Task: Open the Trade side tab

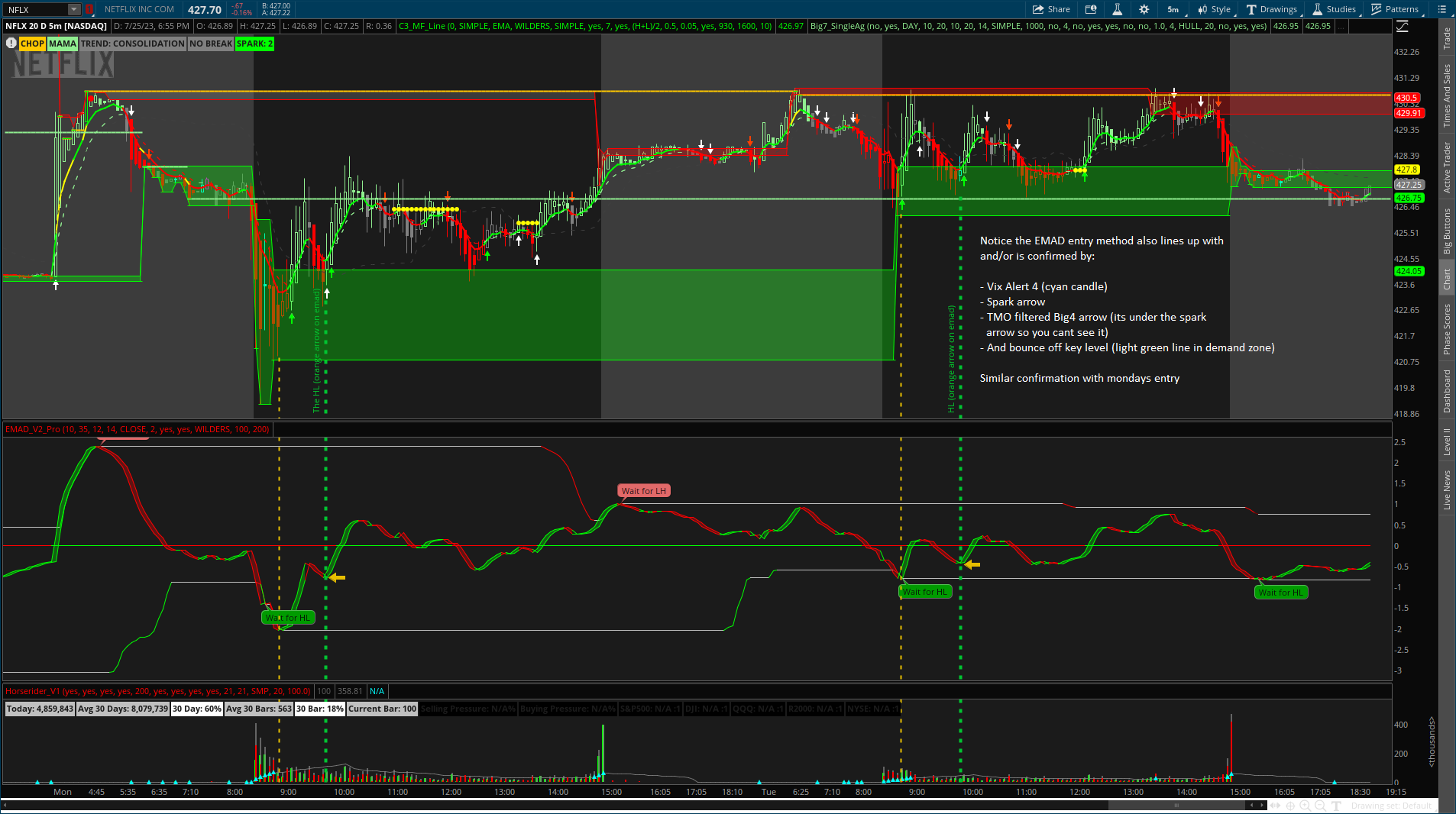Action: pos(1447,39)
